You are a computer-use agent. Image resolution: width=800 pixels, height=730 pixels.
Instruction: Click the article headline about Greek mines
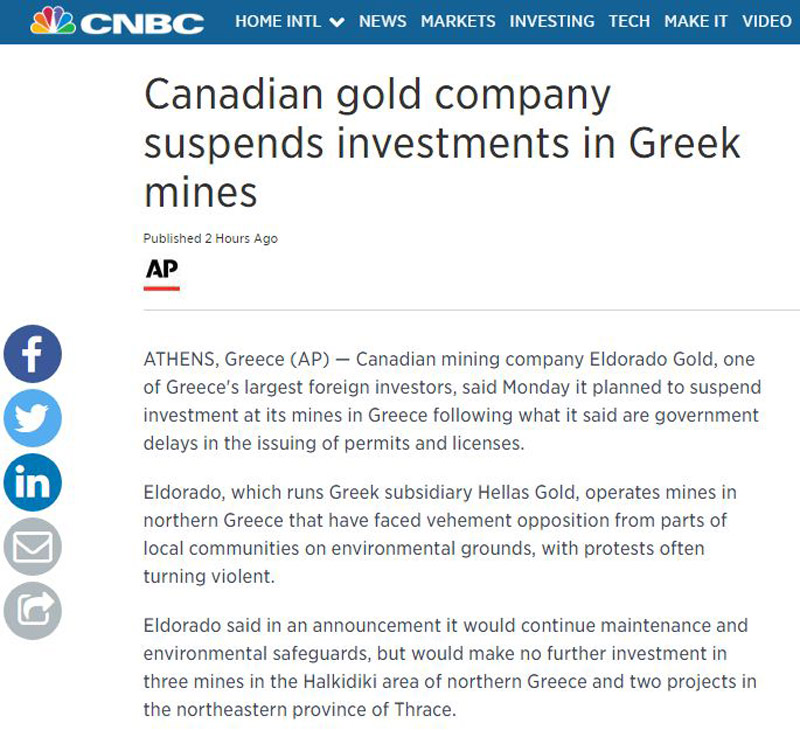tap(442, 143)
